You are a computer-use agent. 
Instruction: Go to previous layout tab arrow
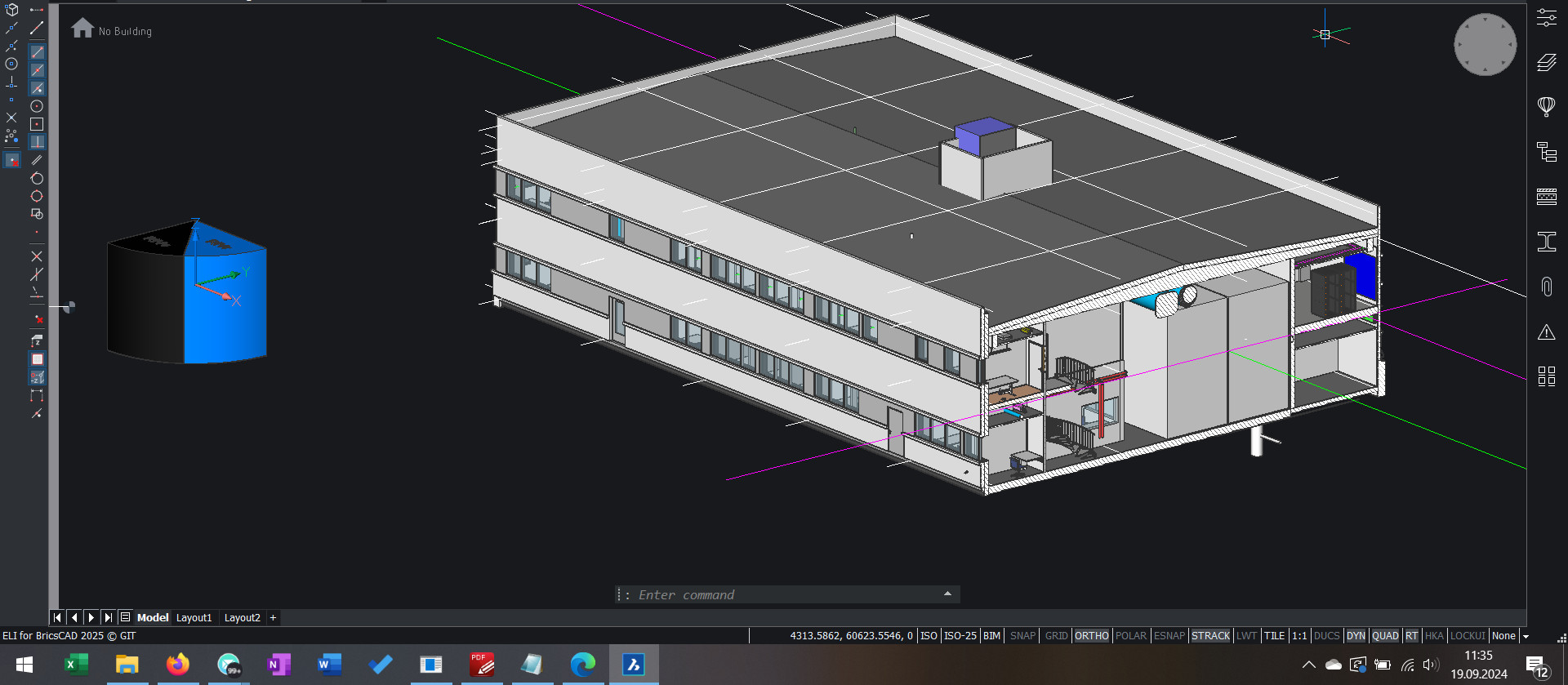(x=74, y=617)
